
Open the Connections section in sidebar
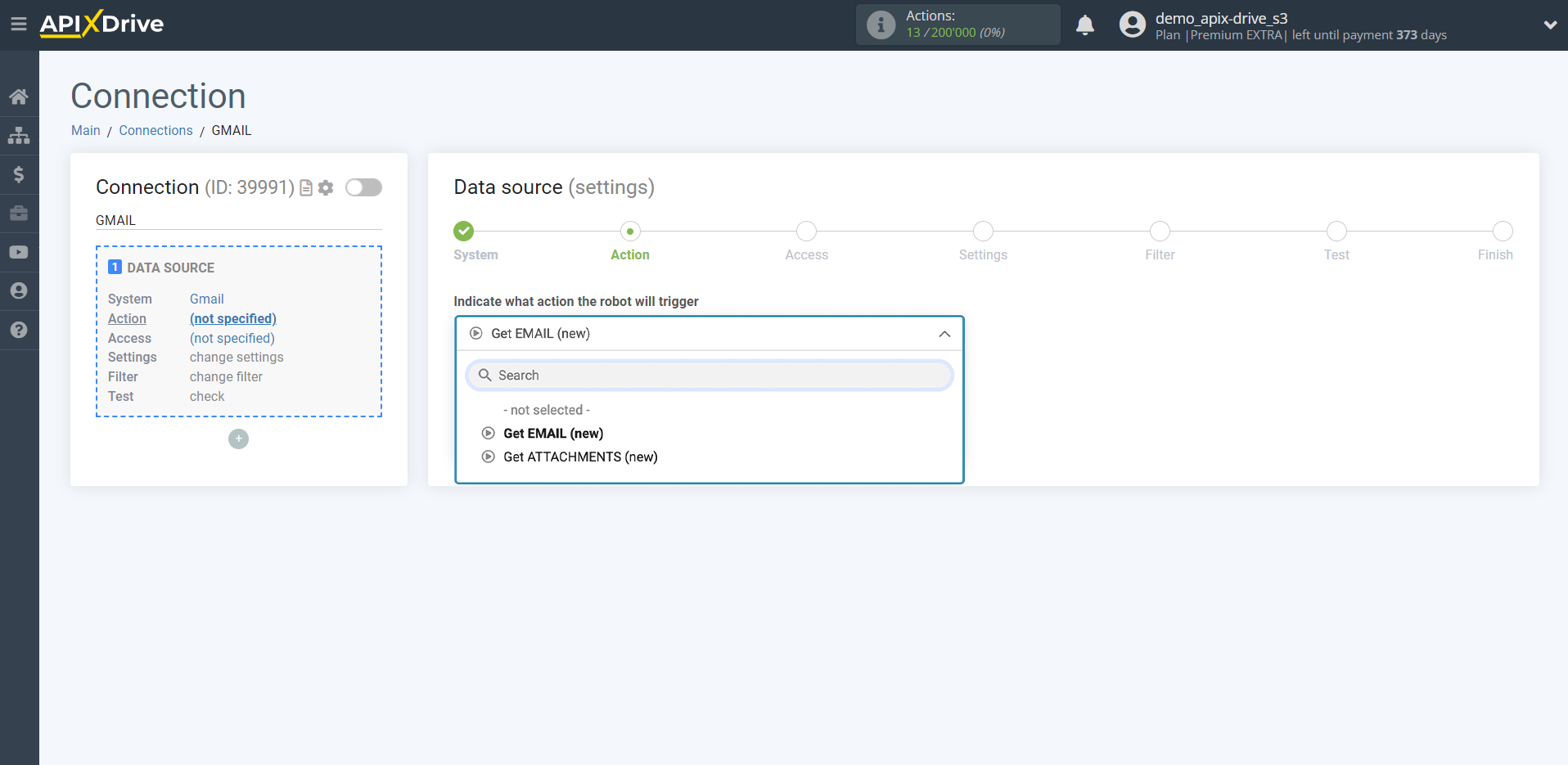coord(19,135)
